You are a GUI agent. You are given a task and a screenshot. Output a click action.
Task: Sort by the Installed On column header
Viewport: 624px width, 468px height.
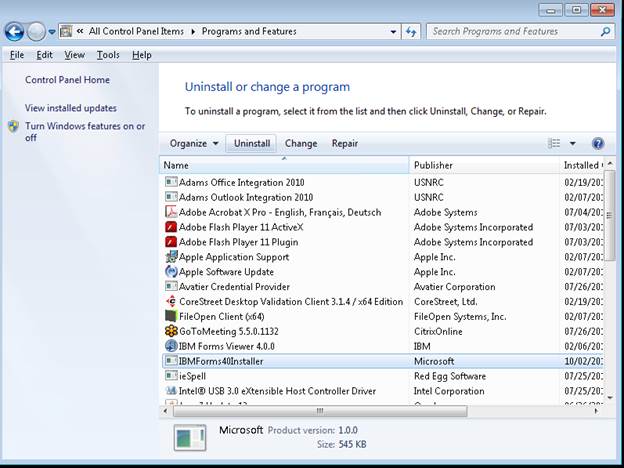pyautogui.click(x=581, y=165)
